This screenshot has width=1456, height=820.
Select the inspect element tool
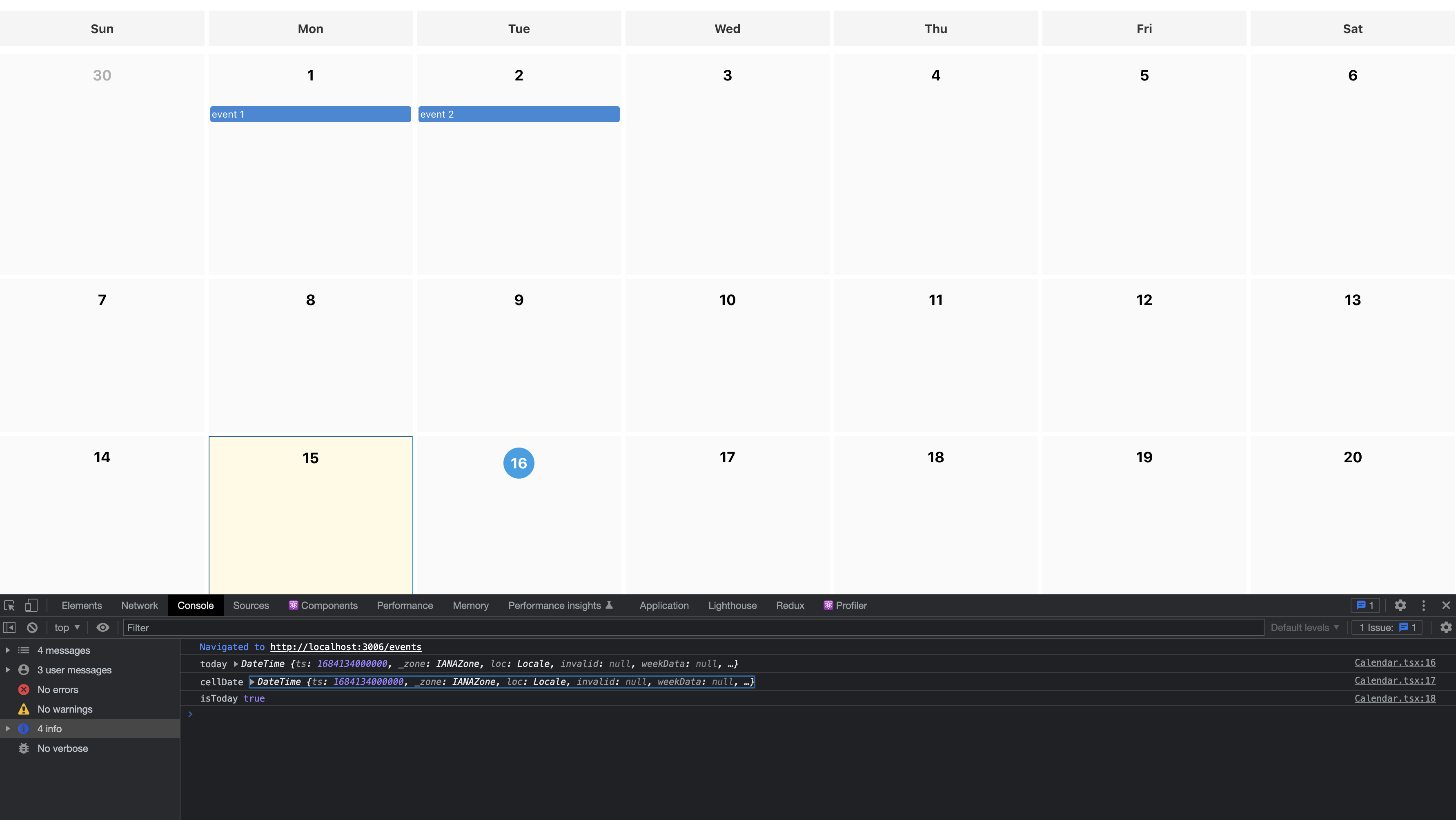pyautogui.click(x=9, y=605)
